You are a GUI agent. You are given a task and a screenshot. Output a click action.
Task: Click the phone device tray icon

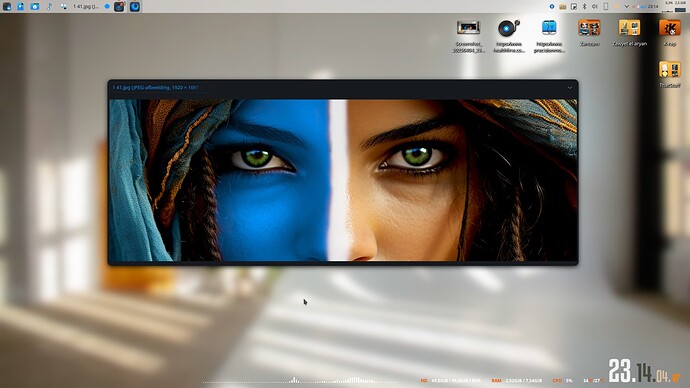pos(606,7)
